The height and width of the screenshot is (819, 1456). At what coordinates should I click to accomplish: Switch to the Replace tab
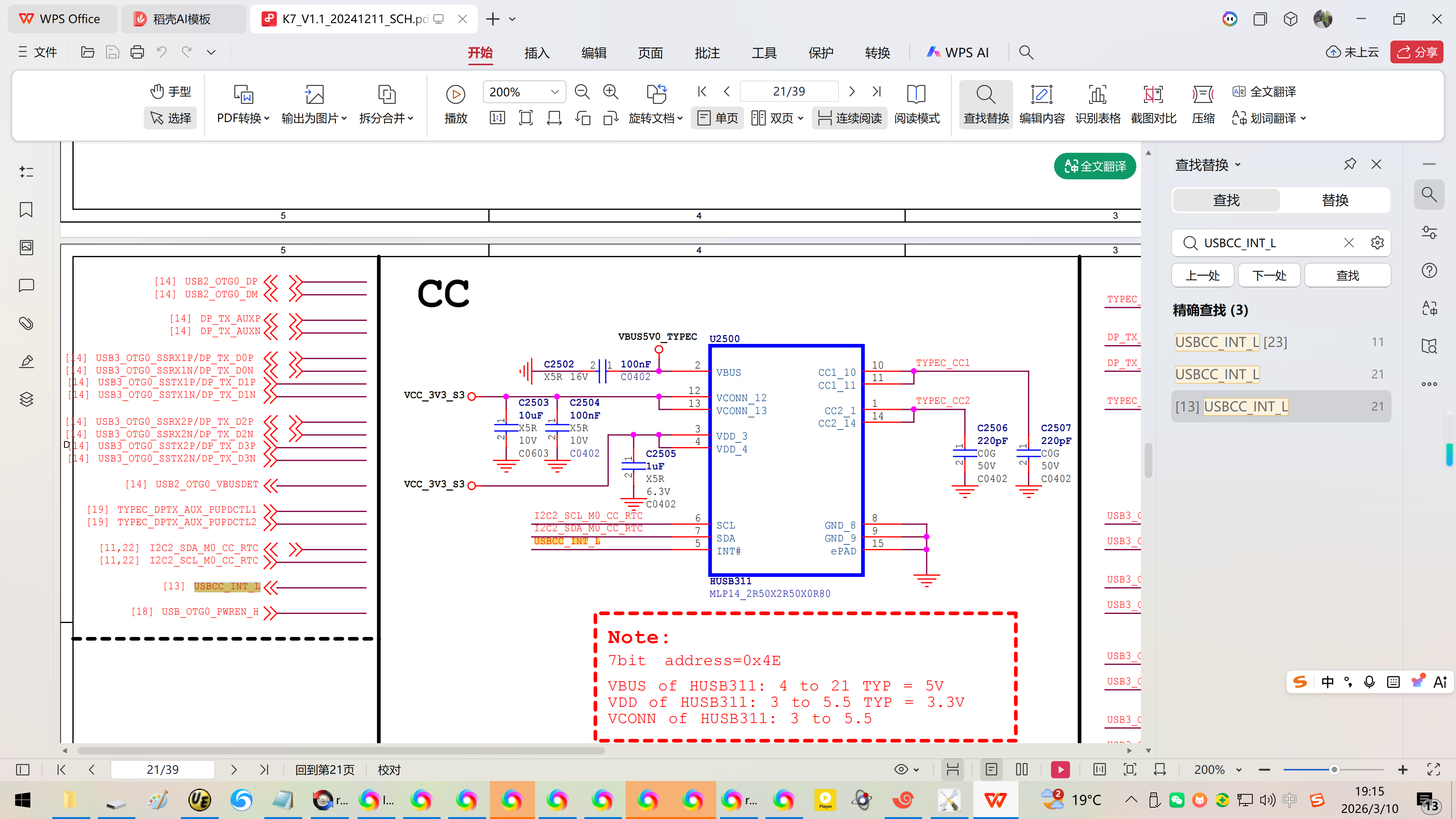pos(1335,200)
